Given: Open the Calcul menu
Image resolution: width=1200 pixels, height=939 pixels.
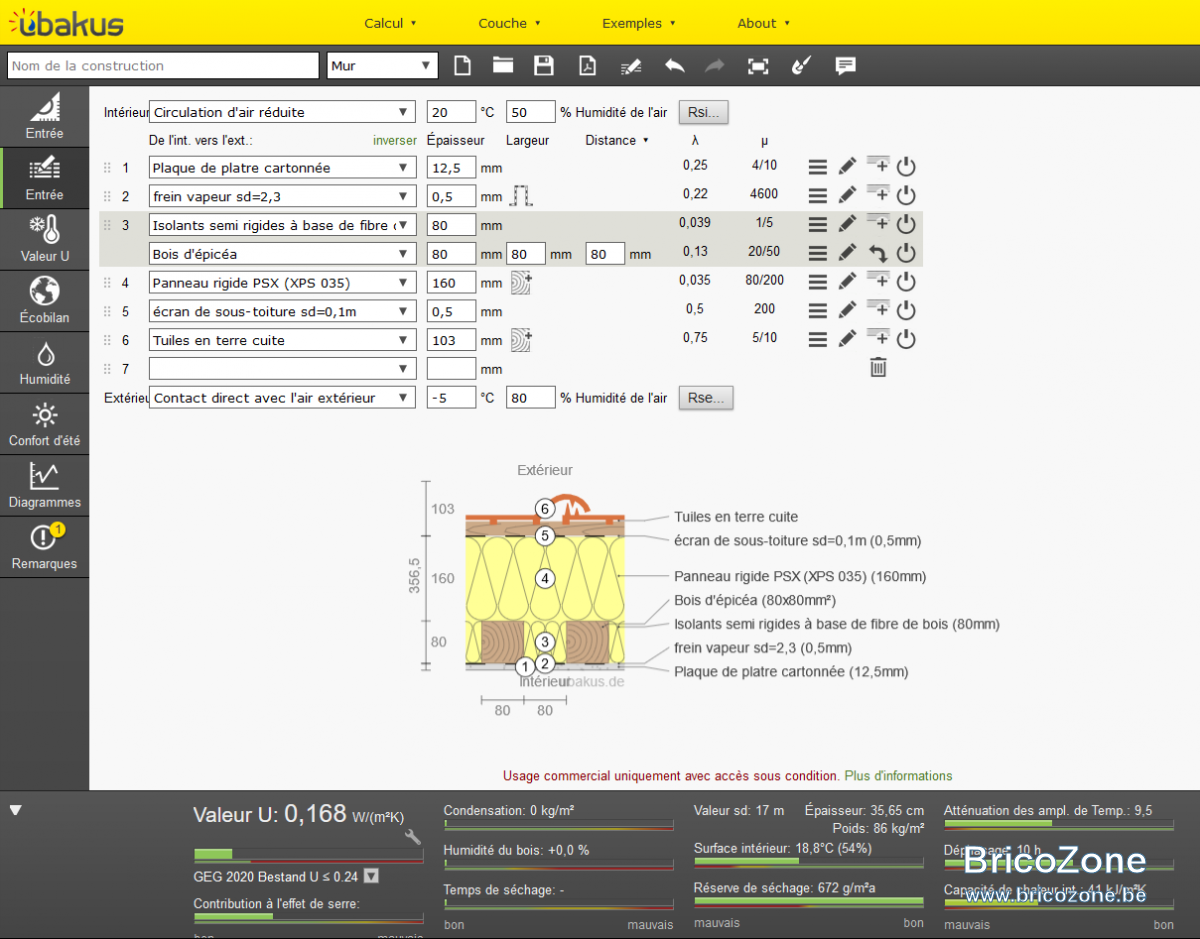Looking at the screenshot, I should tap(390, 23).
